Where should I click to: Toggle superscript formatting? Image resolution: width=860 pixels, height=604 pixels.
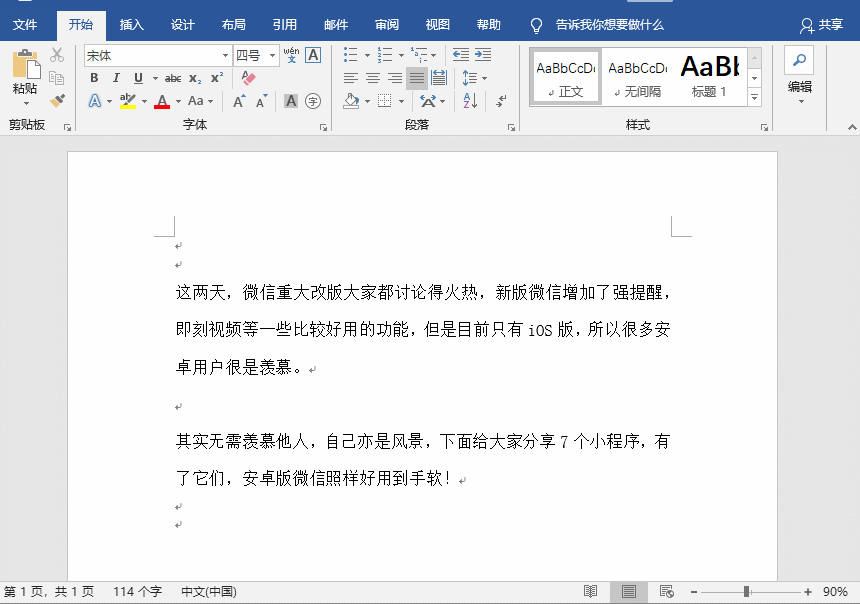[x=217, y=78]
